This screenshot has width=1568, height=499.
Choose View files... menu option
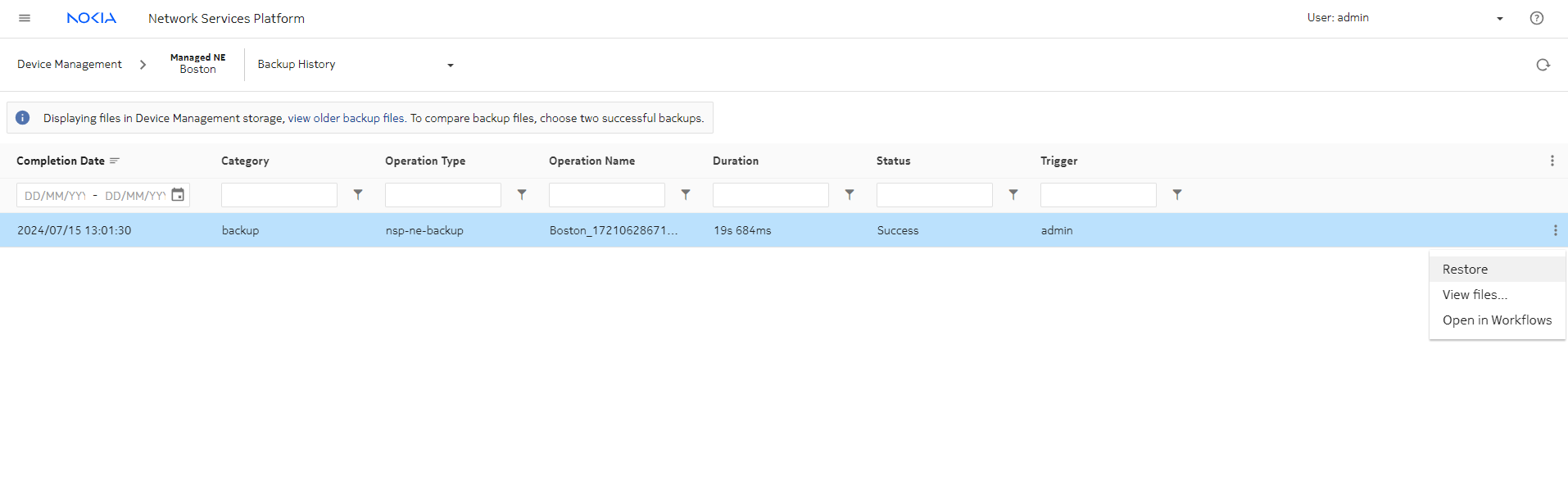(x=1475, y=295)
